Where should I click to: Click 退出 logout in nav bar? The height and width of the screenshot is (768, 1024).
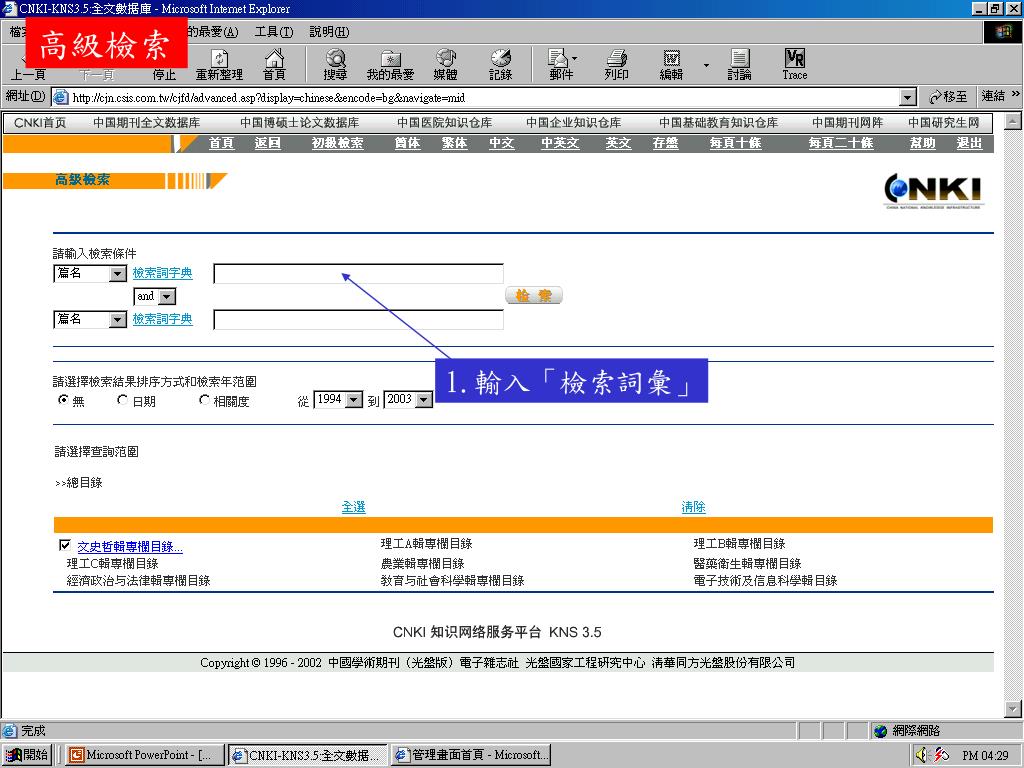point(969,143)
